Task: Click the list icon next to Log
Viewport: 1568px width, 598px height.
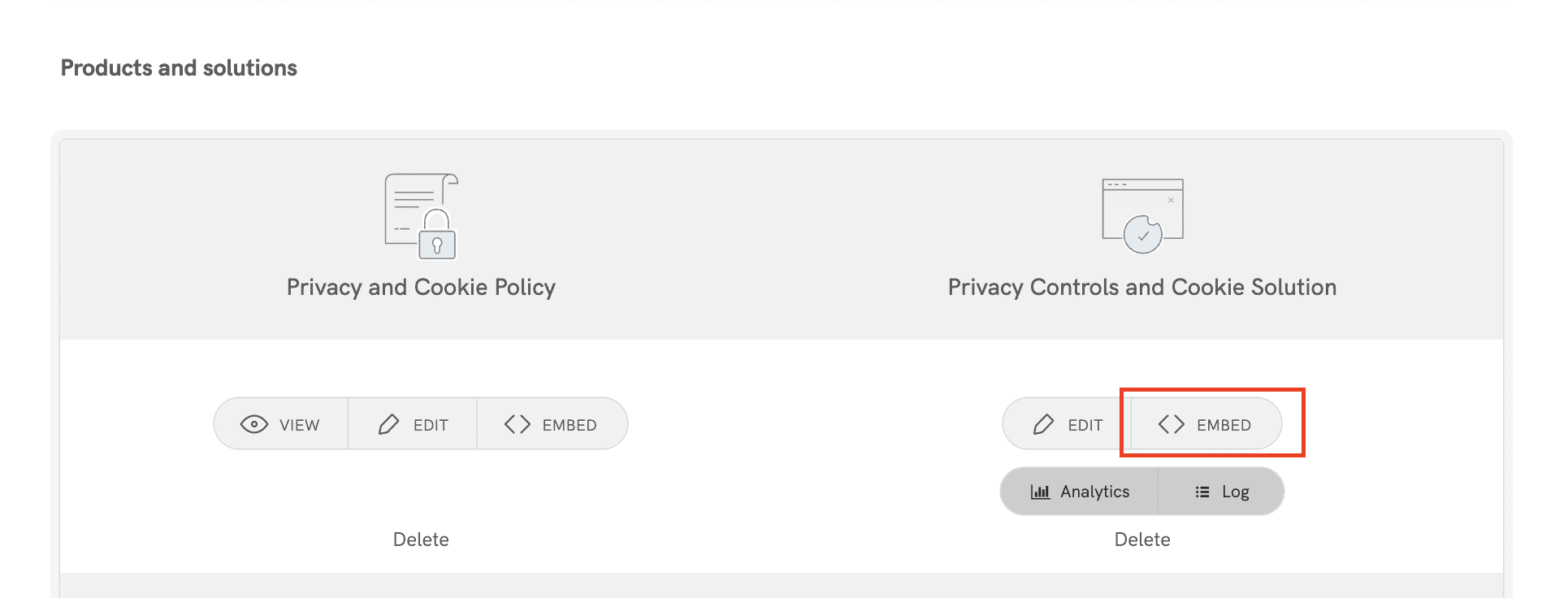Action: pyautogui.click(x=1201, y=491)
